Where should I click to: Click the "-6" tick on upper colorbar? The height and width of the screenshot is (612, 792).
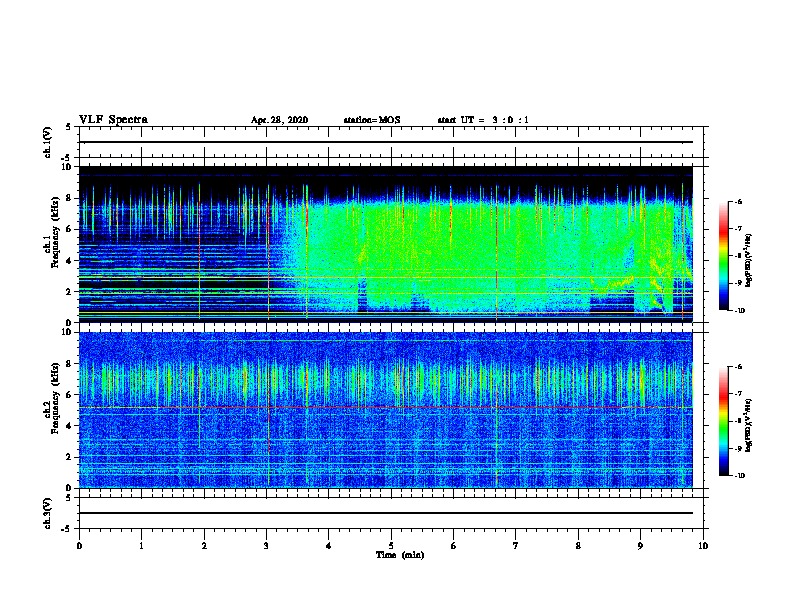click(738, 201)
